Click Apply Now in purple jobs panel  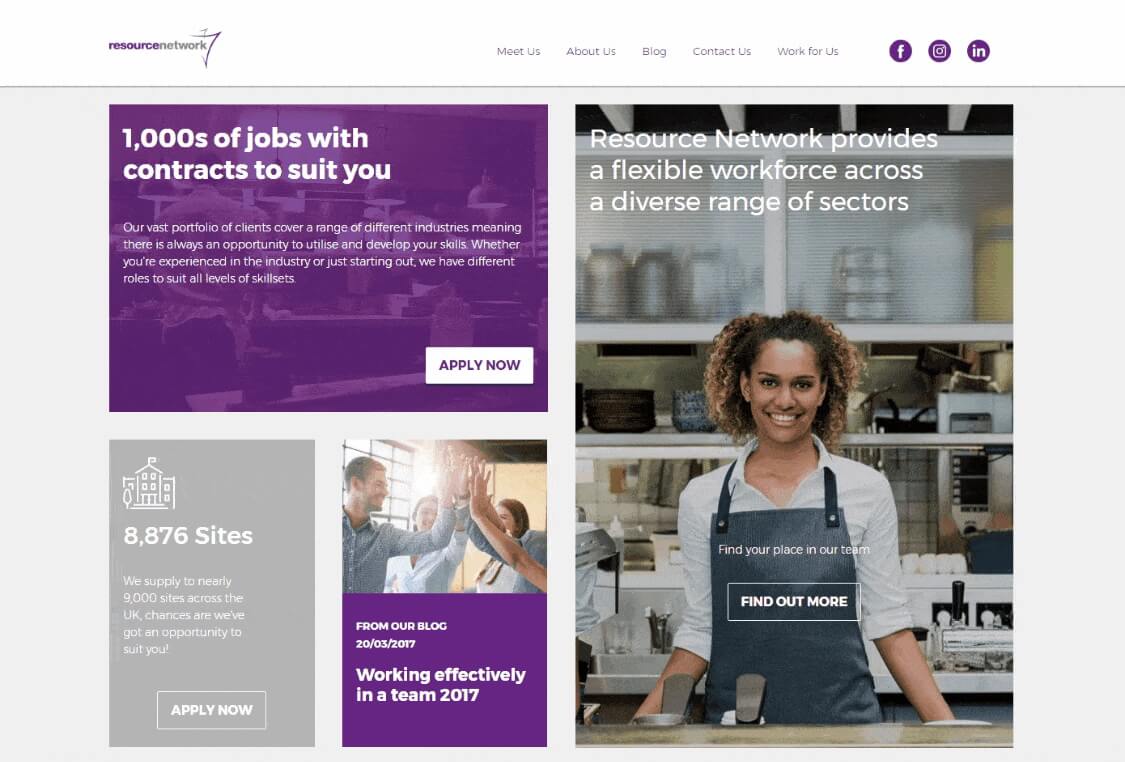pos(479,365)
